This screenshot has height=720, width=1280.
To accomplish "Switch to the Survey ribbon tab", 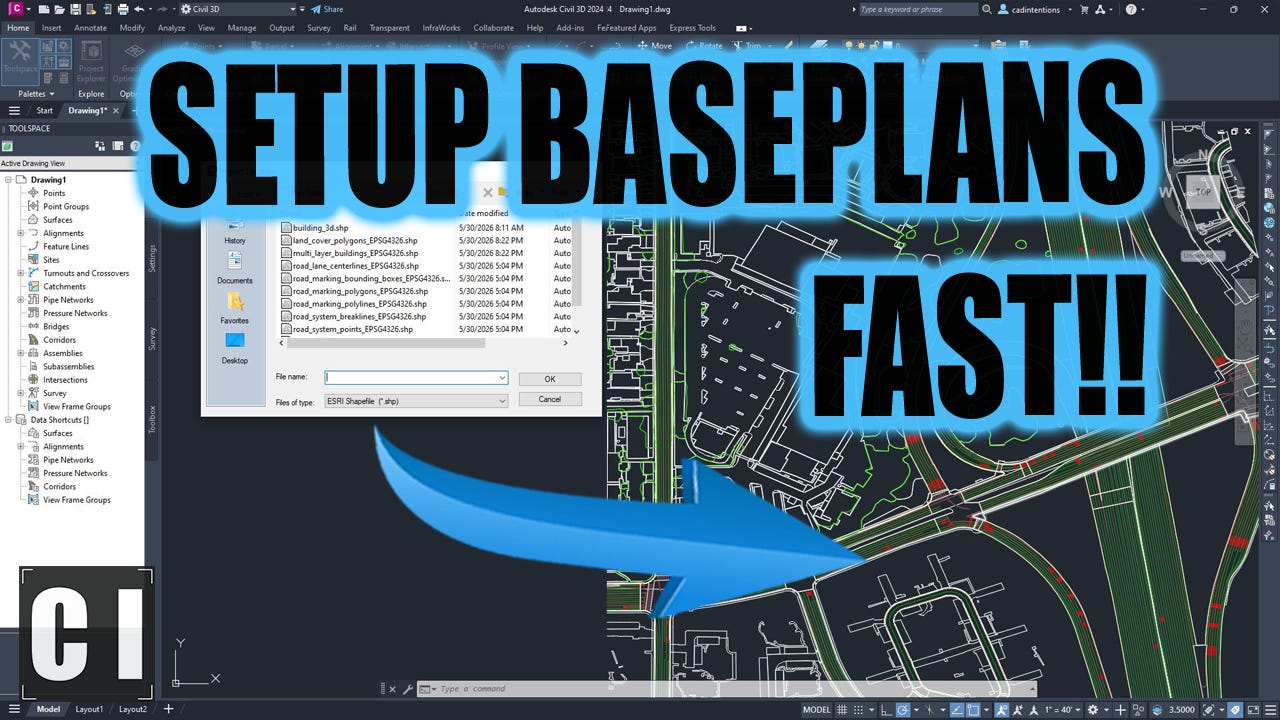I will [319, 28].
